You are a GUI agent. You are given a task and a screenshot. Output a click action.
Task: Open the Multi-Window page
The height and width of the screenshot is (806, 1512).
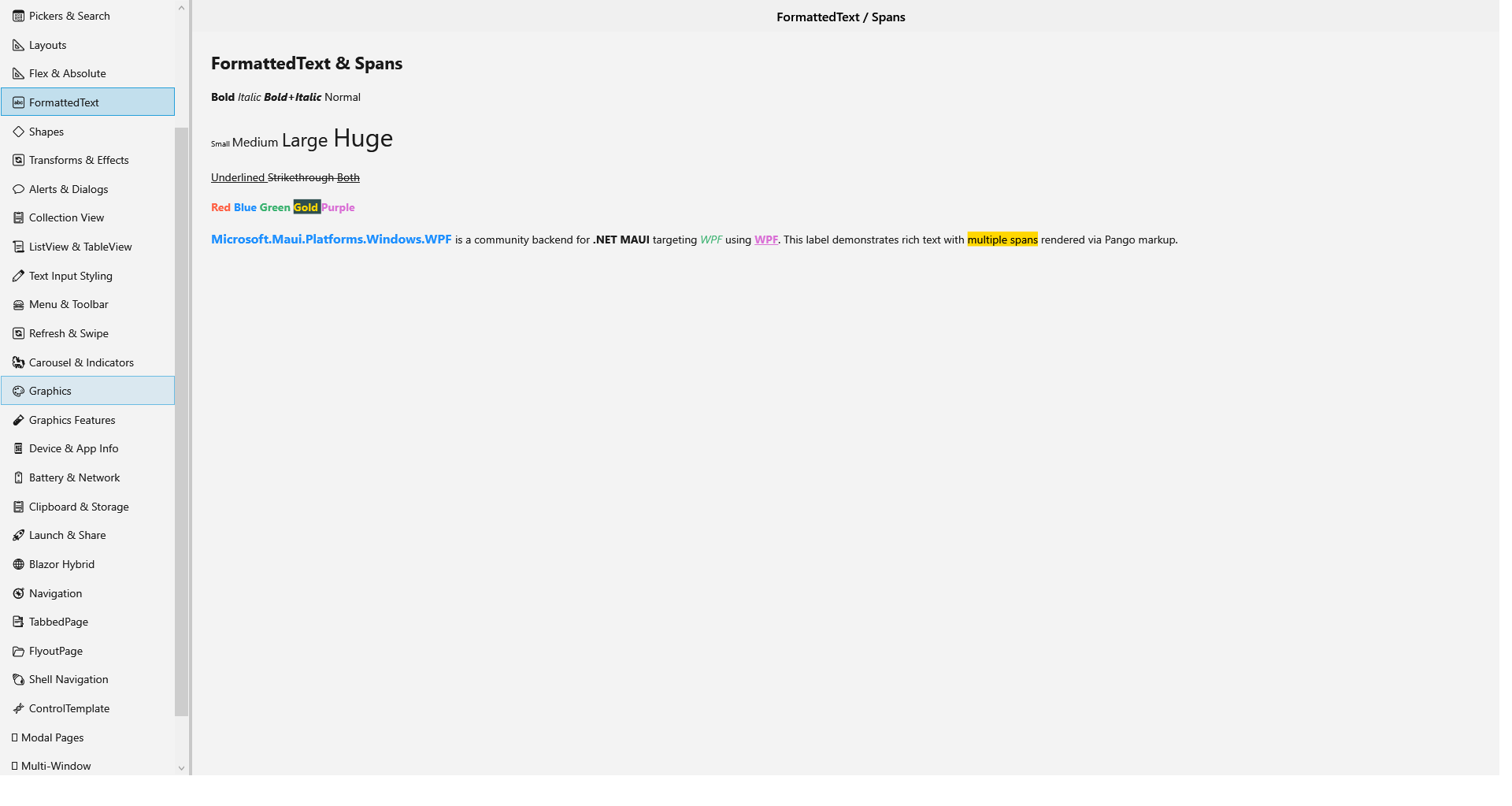click(87, 766)
